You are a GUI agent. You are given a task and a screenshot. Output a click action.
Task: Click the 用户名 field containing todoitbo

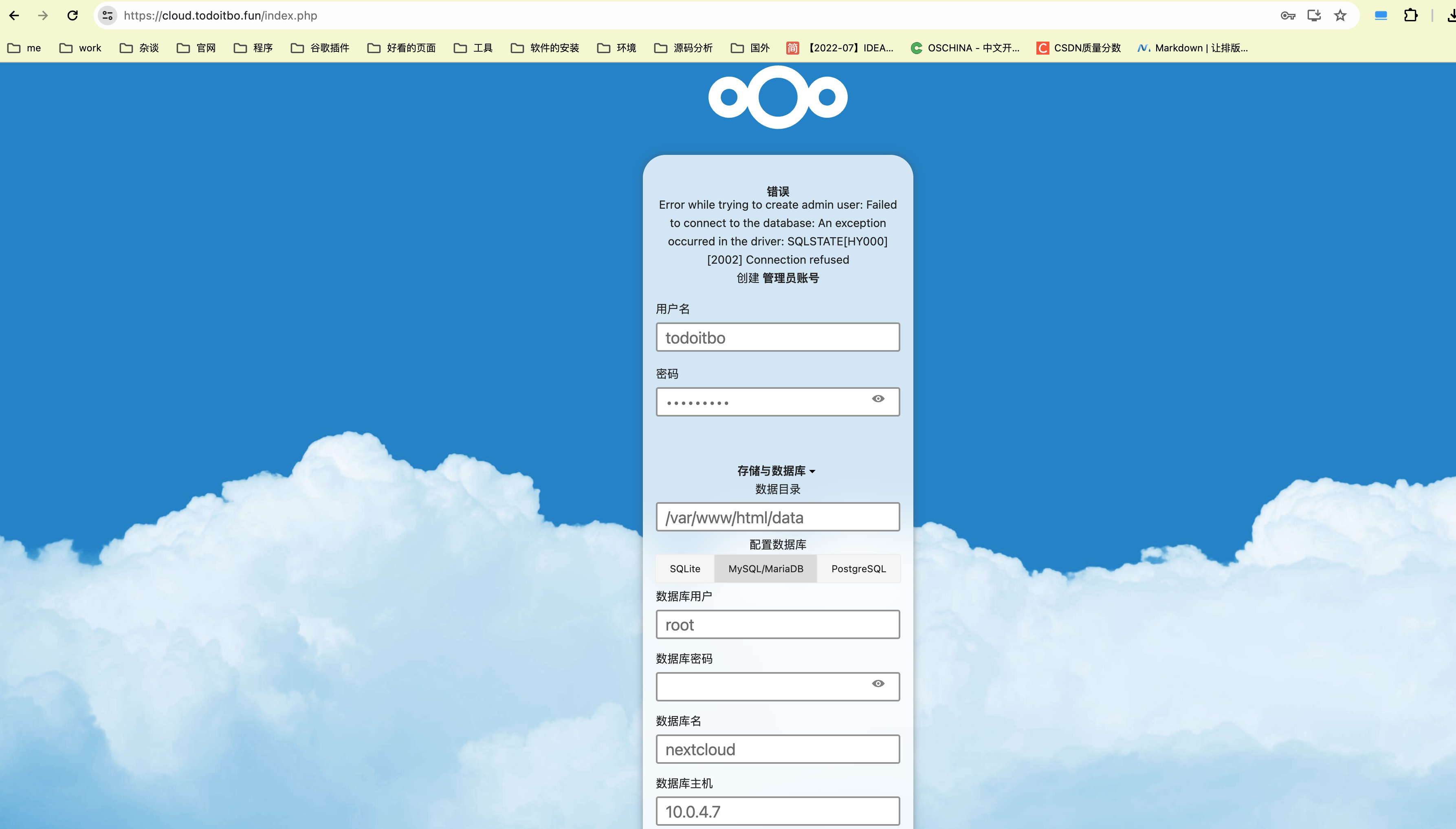(778, 337)
